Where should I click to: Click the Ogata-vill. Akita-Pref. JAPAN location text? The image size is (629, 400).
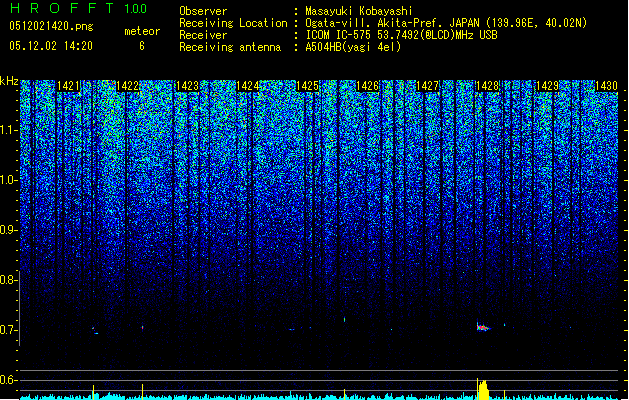pos(446,23)
